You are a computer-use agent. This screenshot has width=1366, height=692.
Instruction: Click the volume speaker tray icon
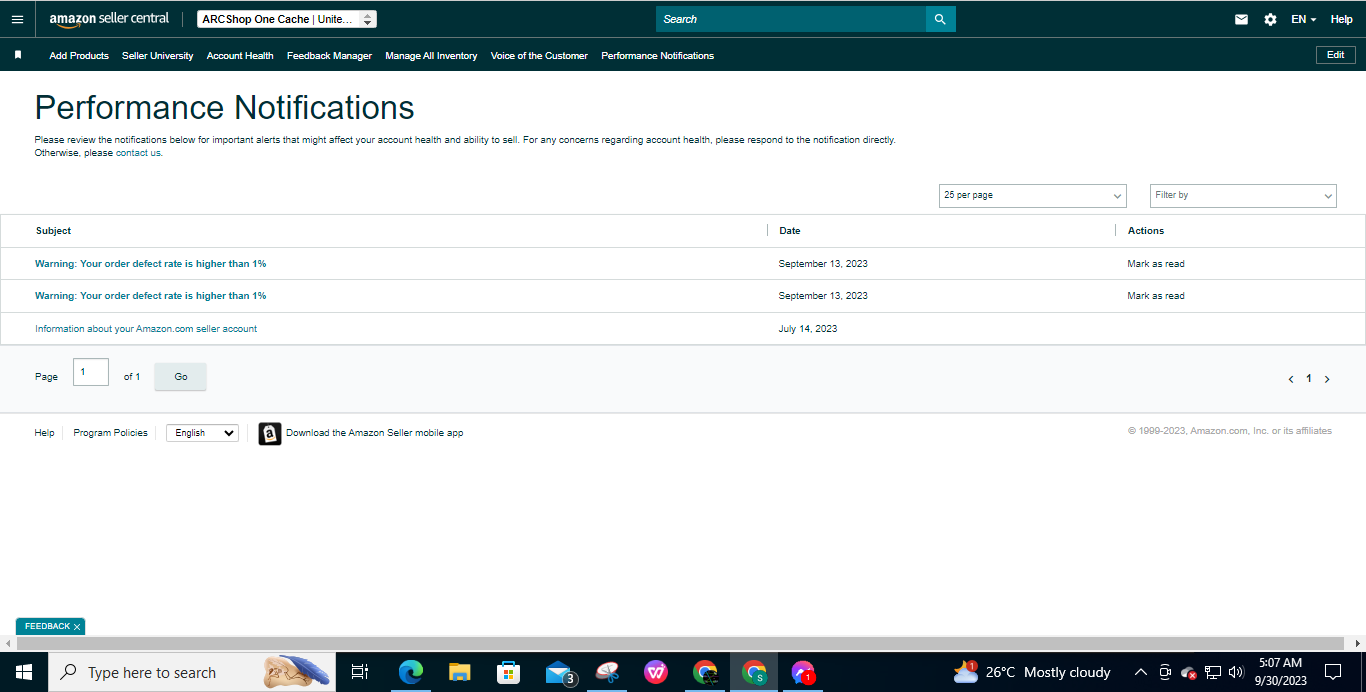point(1236,672)
